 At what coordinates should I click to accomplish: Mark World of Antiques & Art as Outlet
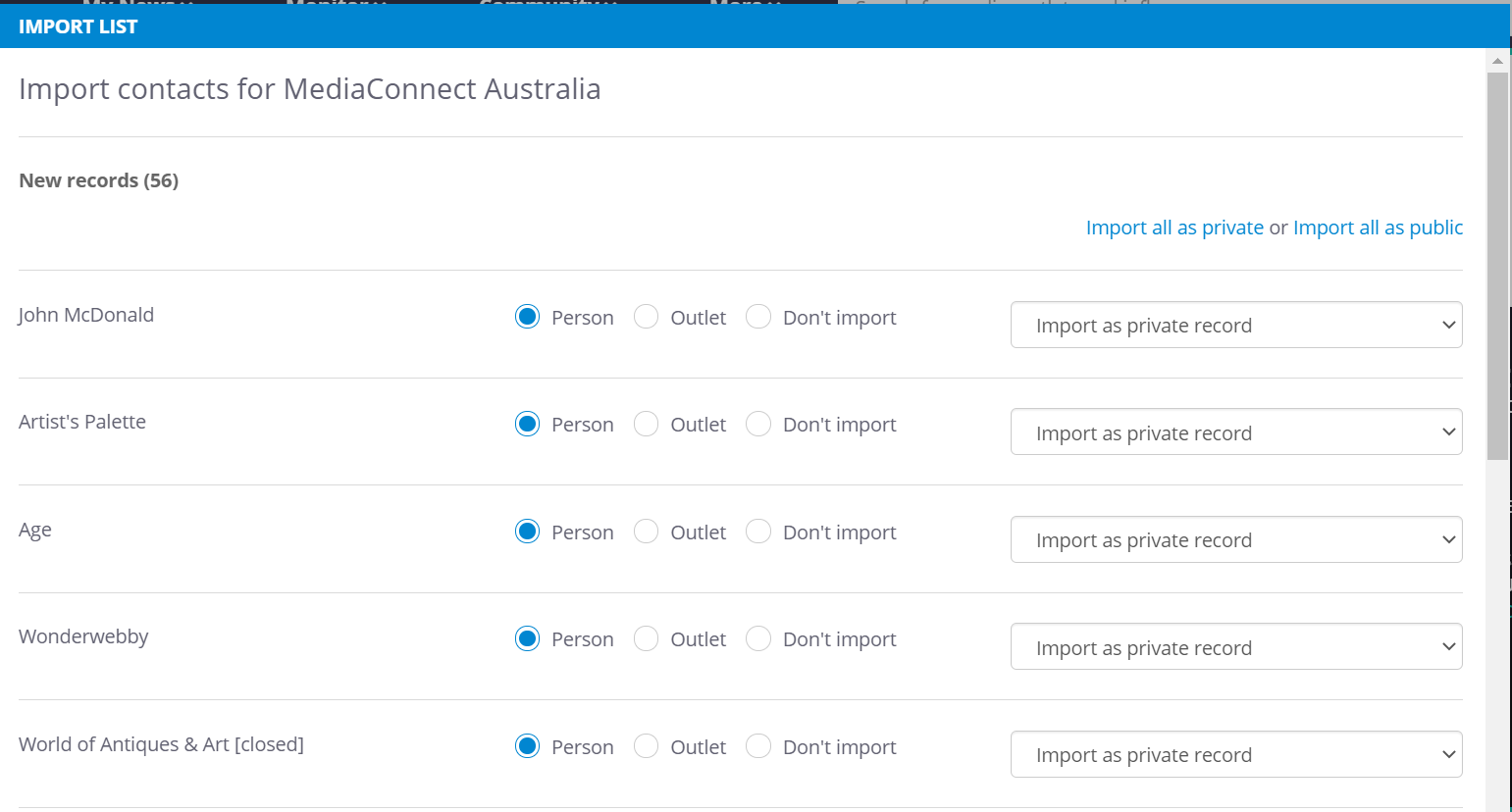tap(646, 746)
